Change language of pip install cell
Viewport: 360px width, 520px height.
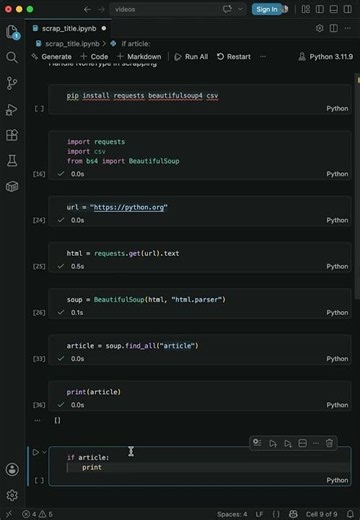coord(337,108)
